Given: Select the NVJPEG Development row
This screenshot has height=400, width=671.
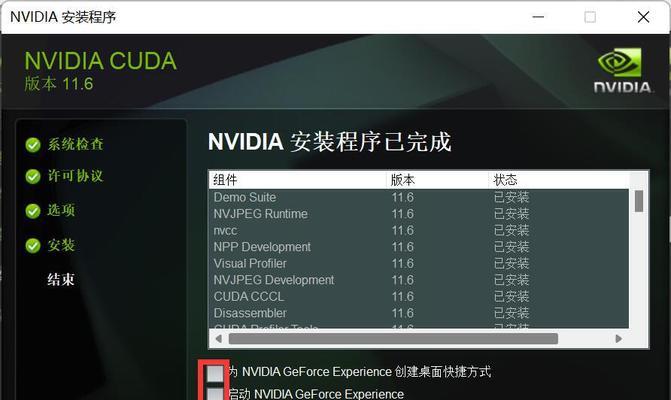Looking at the screenshot, I should click(419, 280).
